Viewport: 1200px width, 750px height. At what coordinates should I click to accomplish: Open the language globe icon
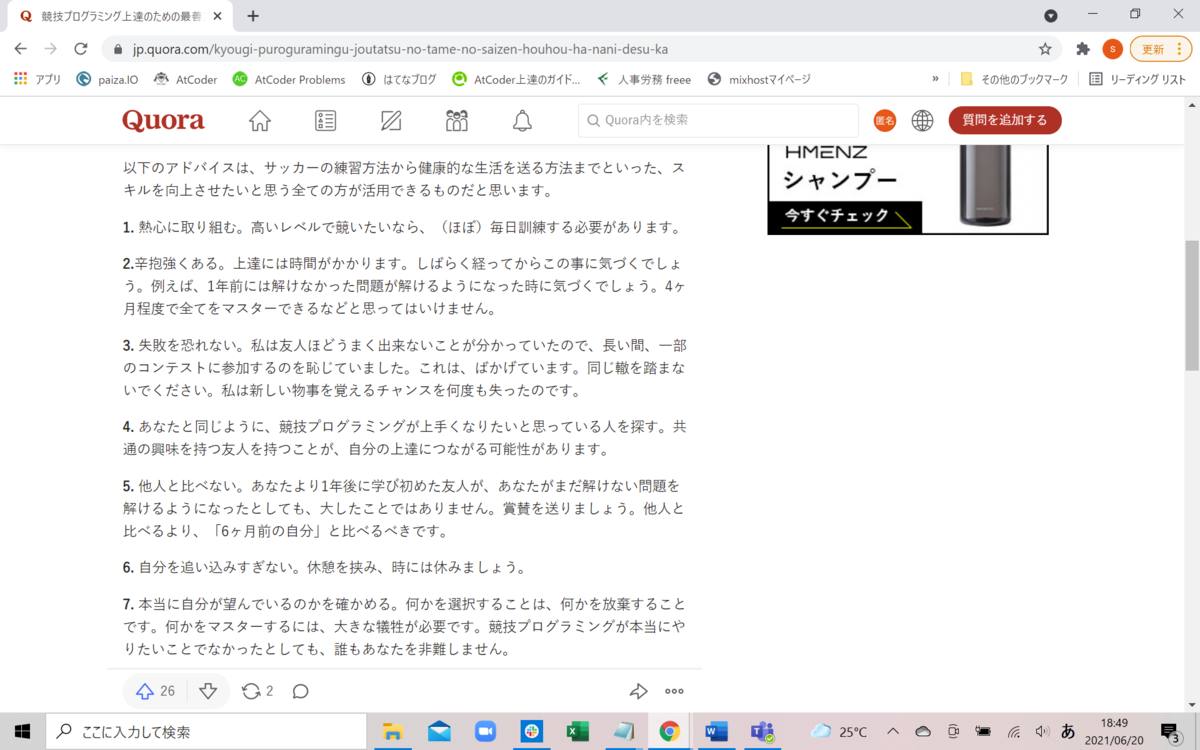point(922,120)
